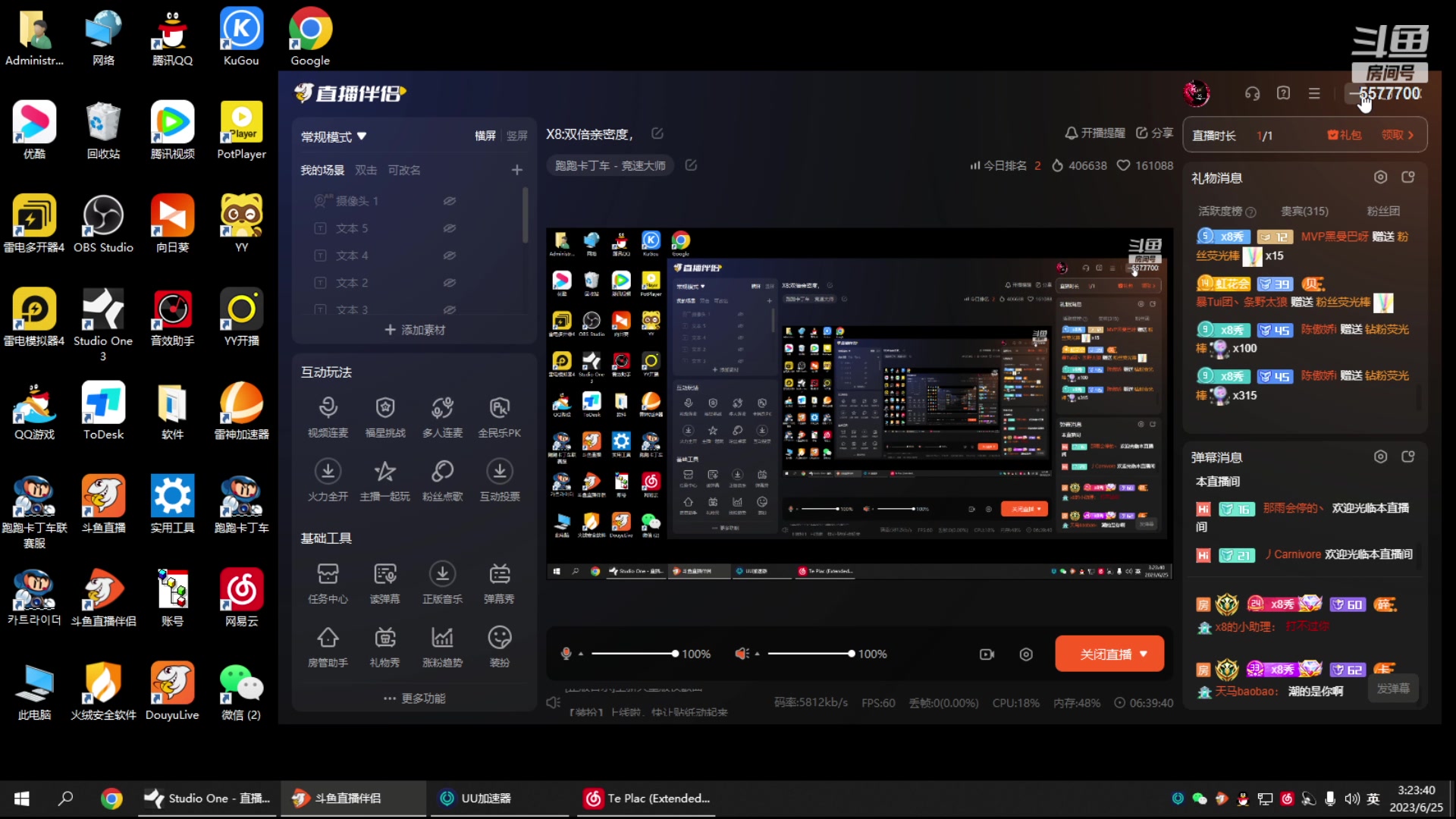The image size is (1456, 819).
Task: Expand the speaker device arrow
Action: [x=757, y=654]
